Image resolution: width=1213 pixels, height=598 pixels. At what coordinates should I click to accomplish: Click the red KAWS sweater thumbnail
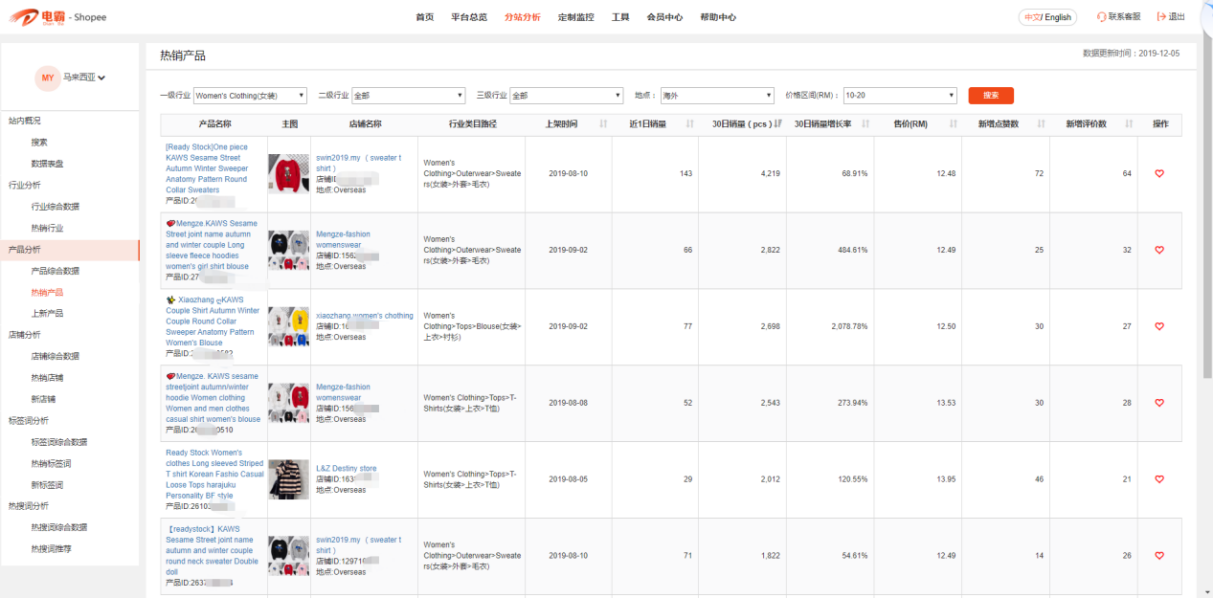(289, 174)
